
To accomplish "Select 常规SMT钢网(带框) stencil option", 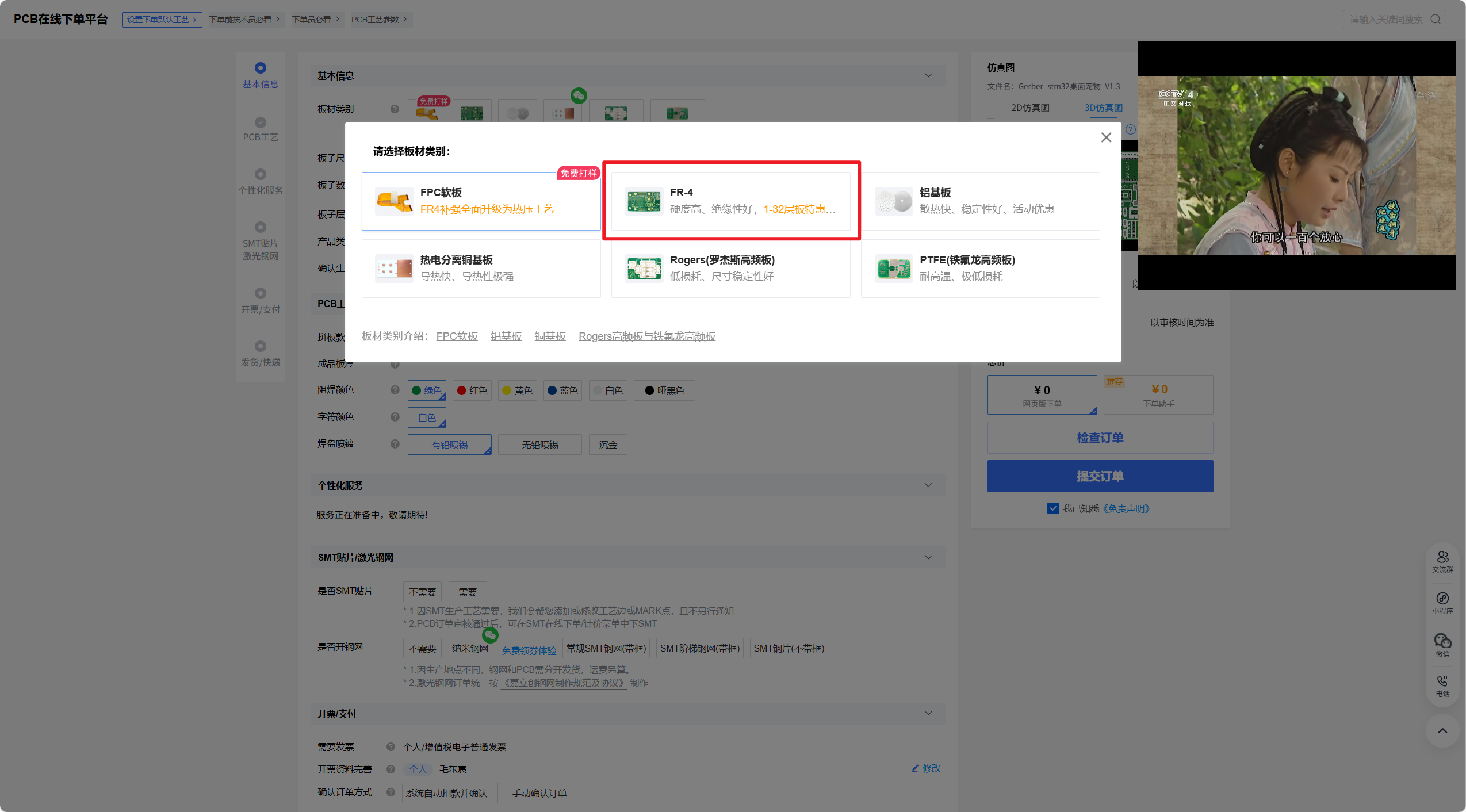I will click(606, 648).
